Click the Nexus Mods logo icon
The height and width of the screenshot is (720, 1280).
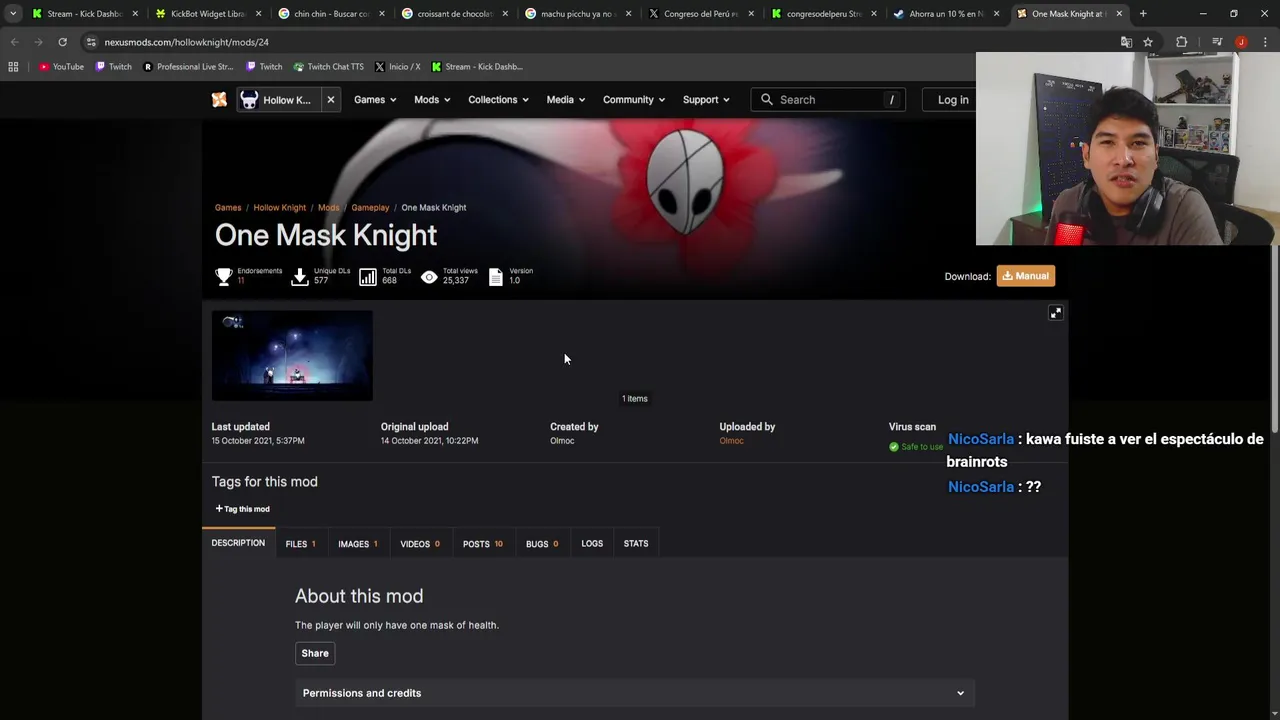219,100
